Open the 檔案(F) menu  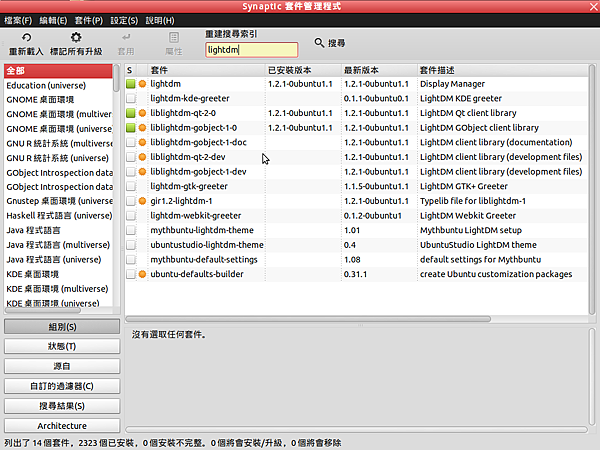pyautogui.click(x=18, y=20)
